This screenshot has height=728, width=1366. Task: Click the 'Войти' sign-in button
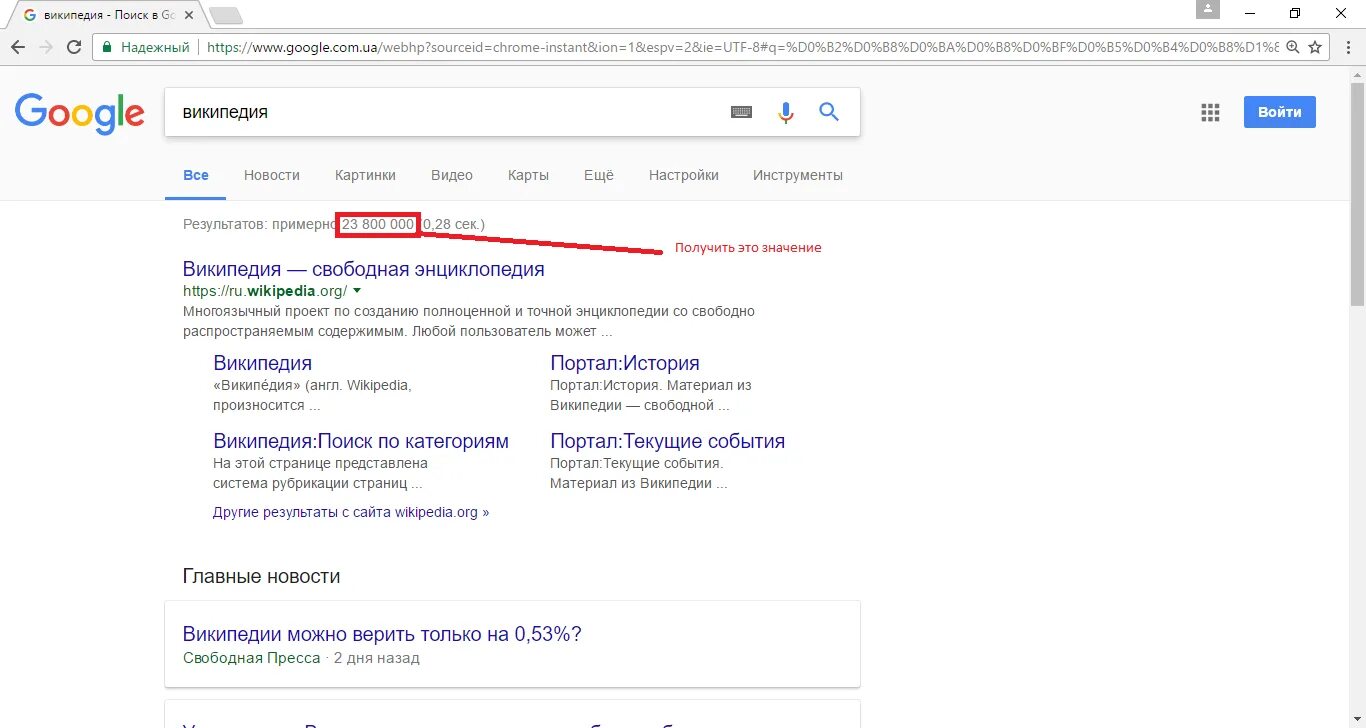[1280, 112]
